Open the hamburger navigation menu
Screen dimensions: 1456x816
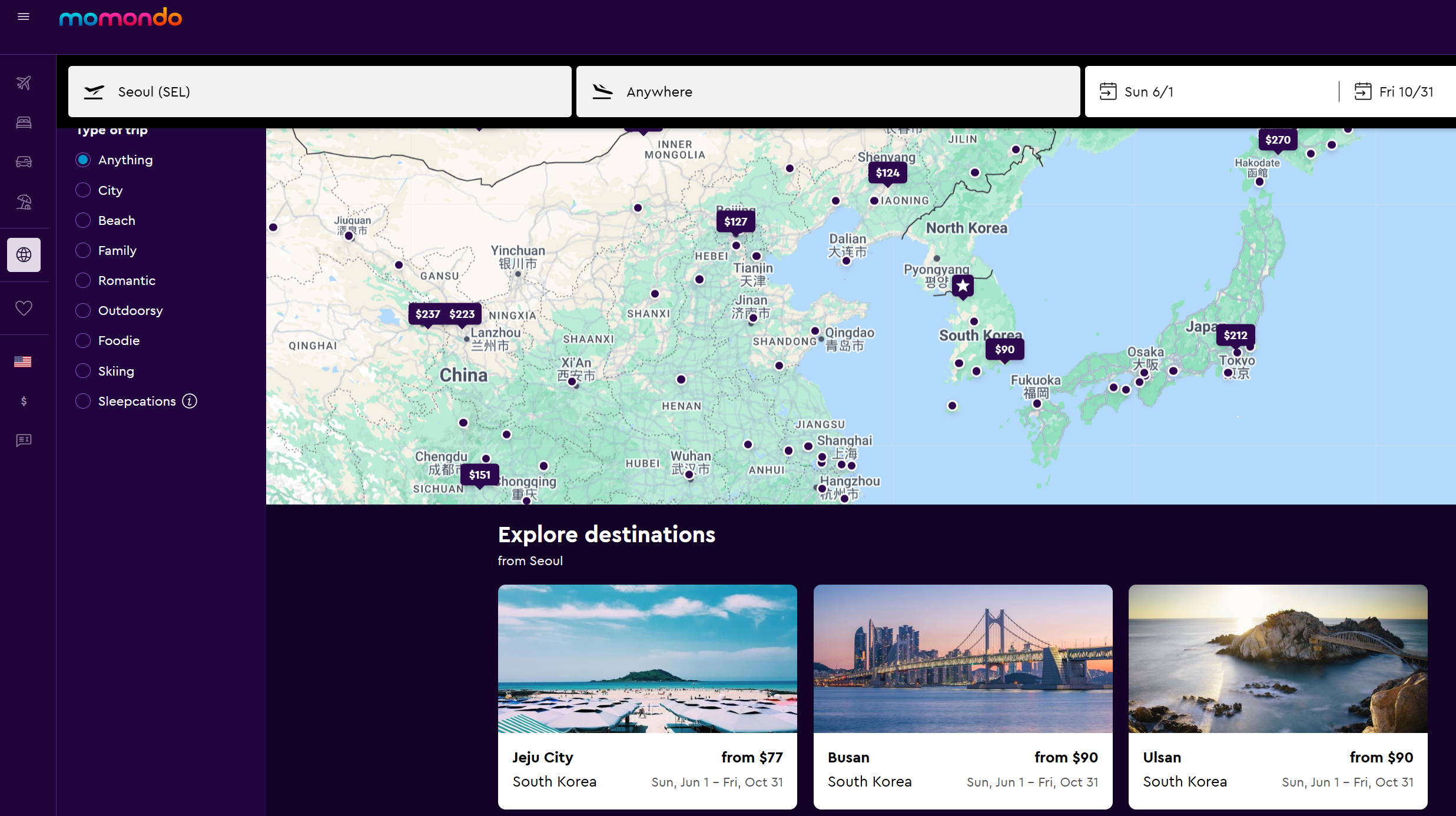click(x=24, y=16)
